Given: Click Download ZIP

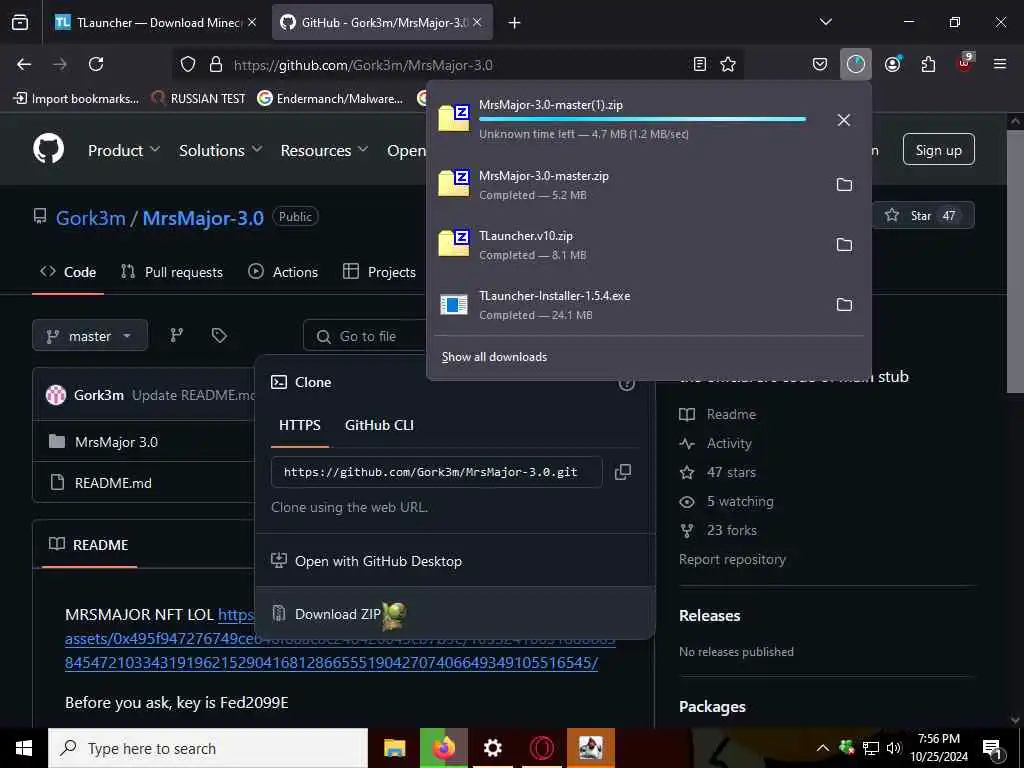Looking at the screenshot, I should pyautogui.click(x=455, y=614).
